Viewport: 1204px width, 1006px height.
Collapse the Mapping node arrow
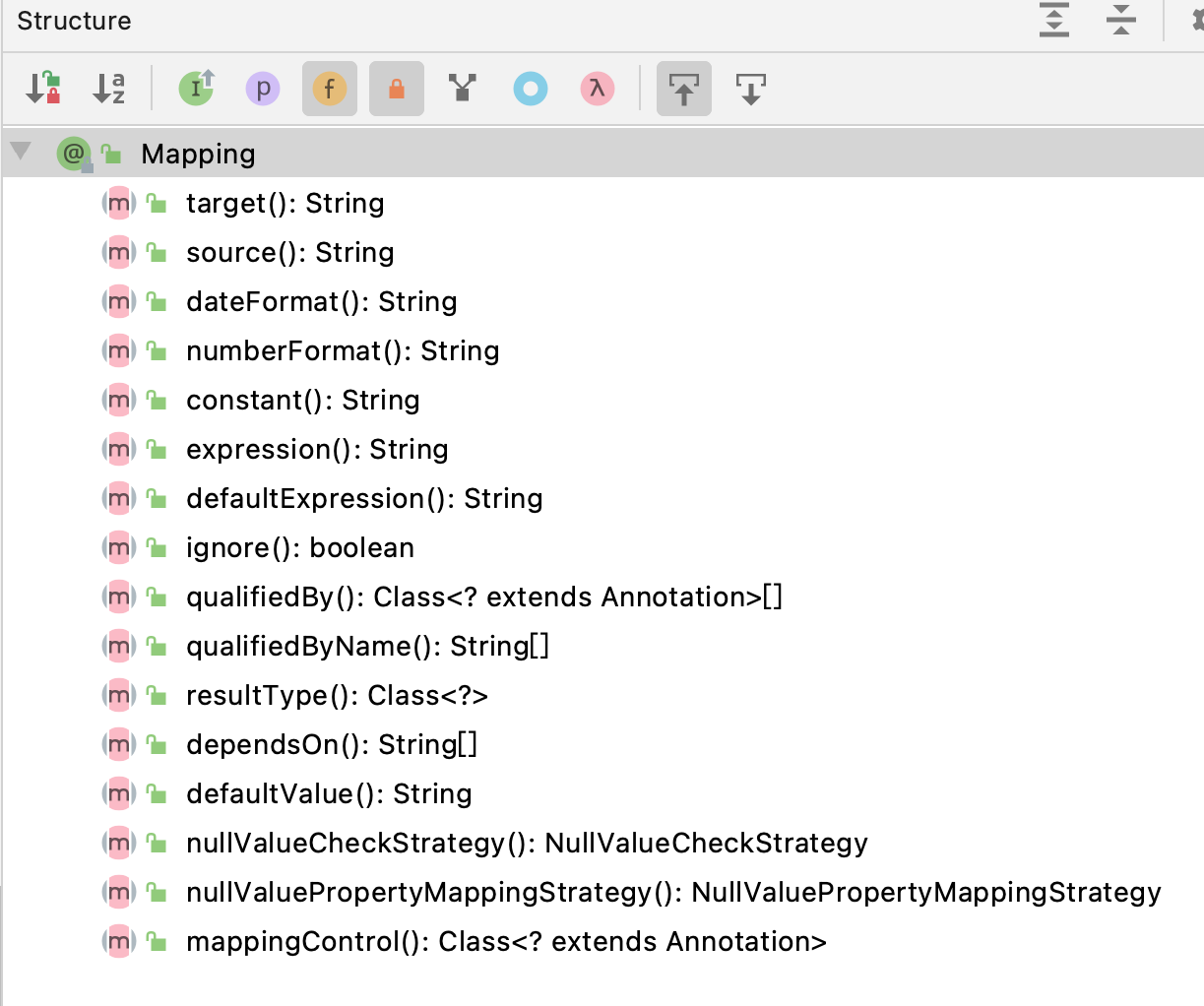21,153
